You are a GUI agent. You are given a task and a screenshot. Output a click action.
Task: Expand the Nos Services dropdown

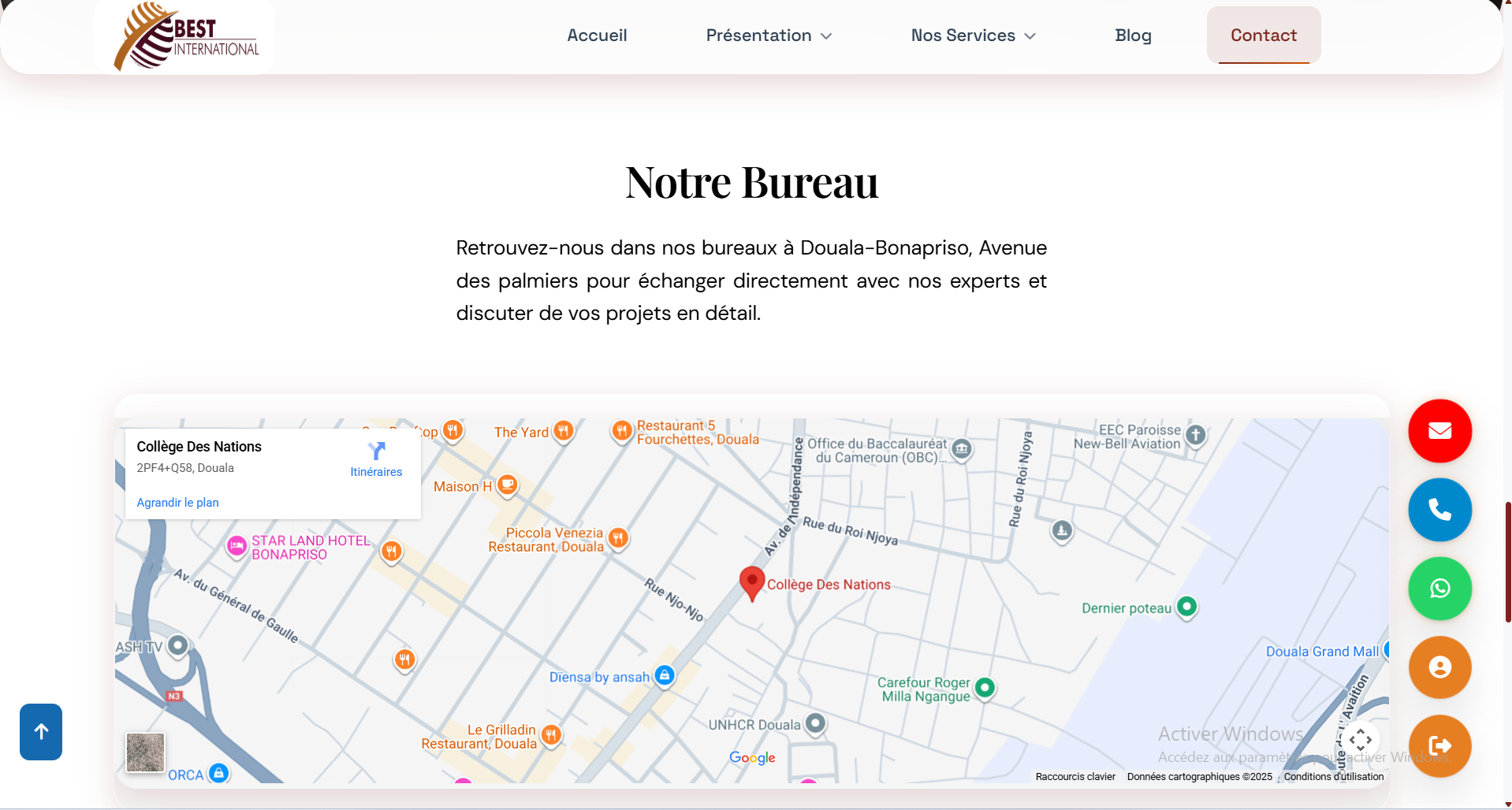pyautogui.click(x=973, y=35)
